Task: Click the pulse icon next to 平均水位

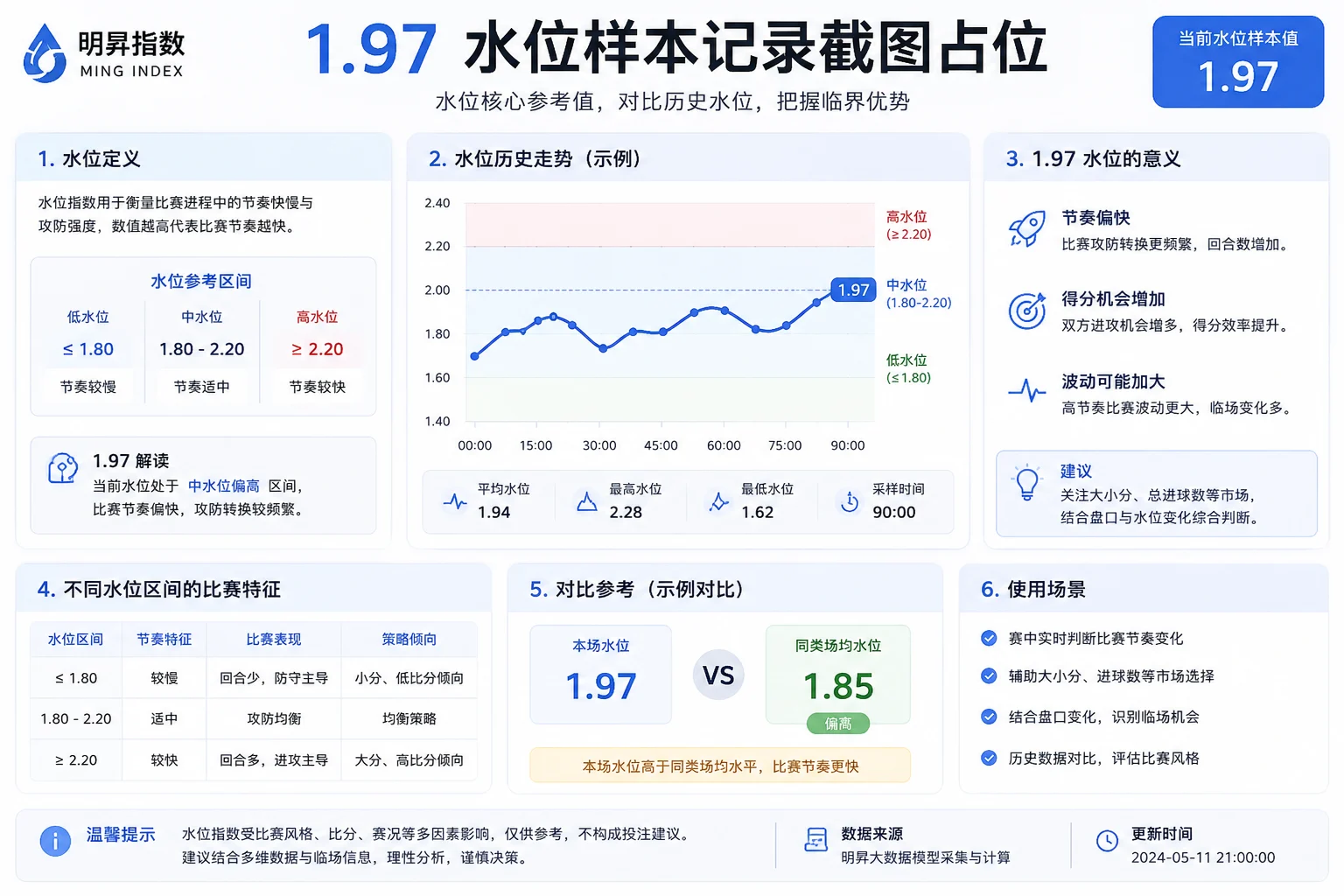Action: pyautogui.click(x=455, y=501)
